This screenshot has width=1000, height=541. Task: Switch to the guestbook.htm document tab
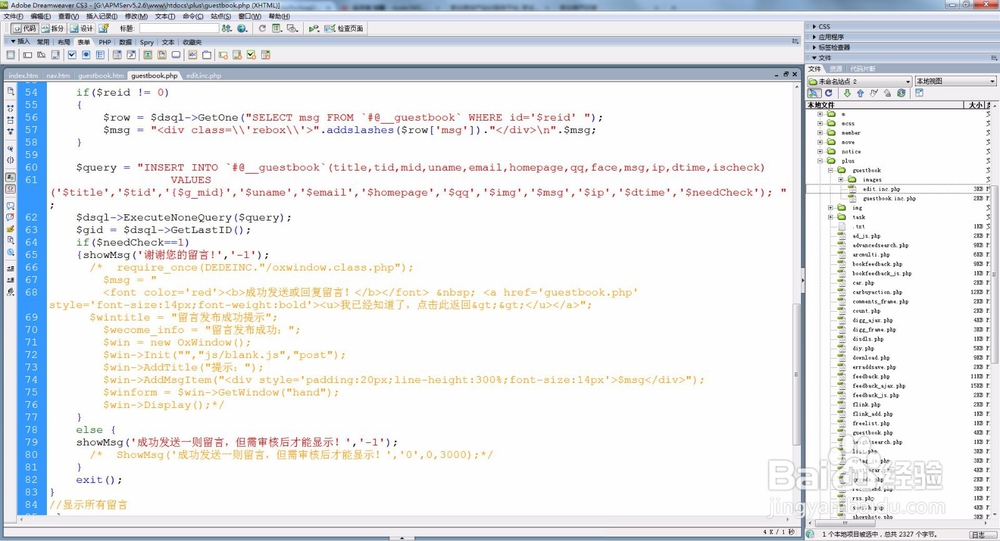tap(101, 75)
